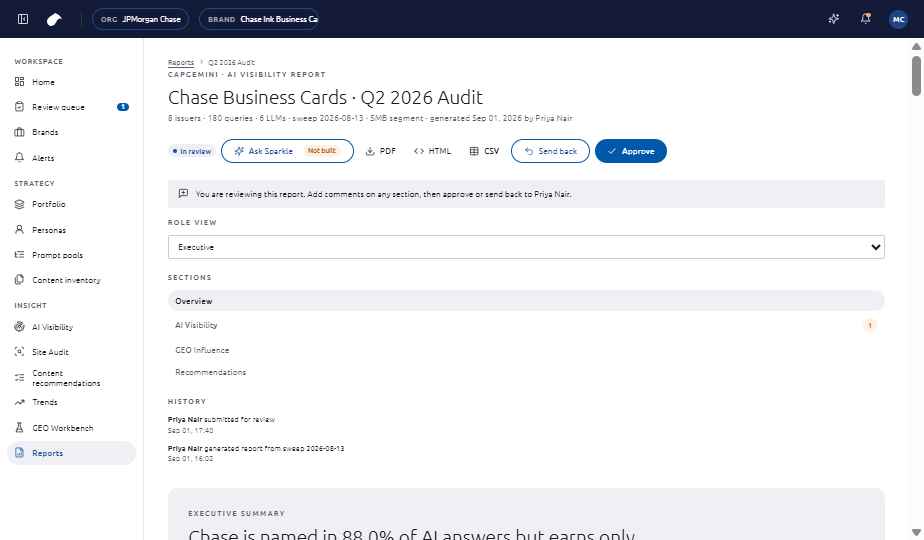This screenshot has height=540, width=924.
Task: Click the app logo icon
Action: tap(54, 19)
